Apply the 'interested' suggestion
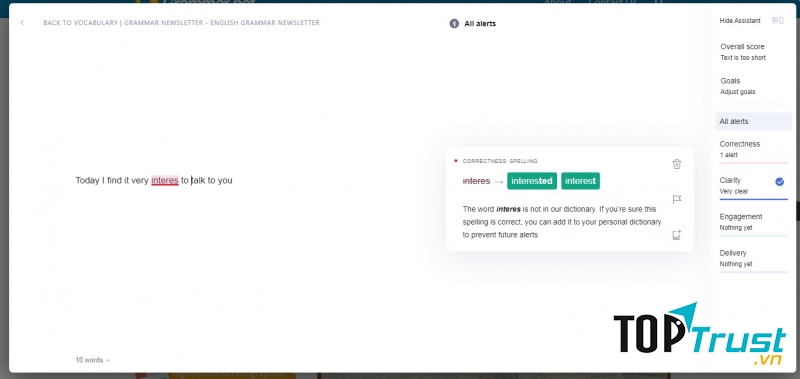This screenshot has width=800, height=379. [x=532, y=181]
